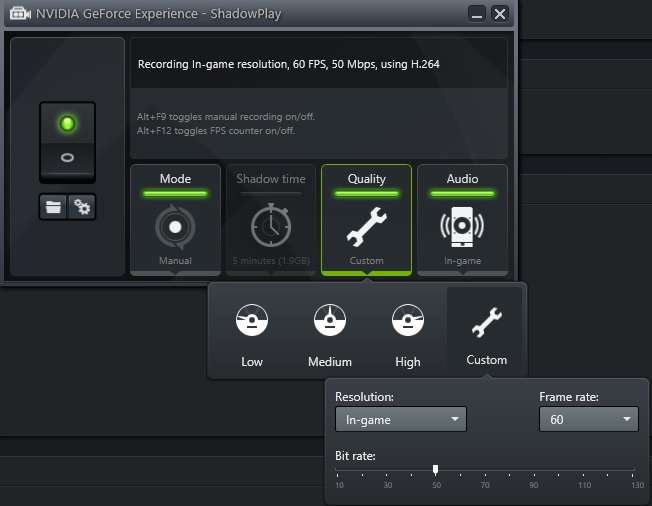Click the Manual mode record icon
Image resolution: width=652 pixels, height=506 pixels.
point(175,227)
